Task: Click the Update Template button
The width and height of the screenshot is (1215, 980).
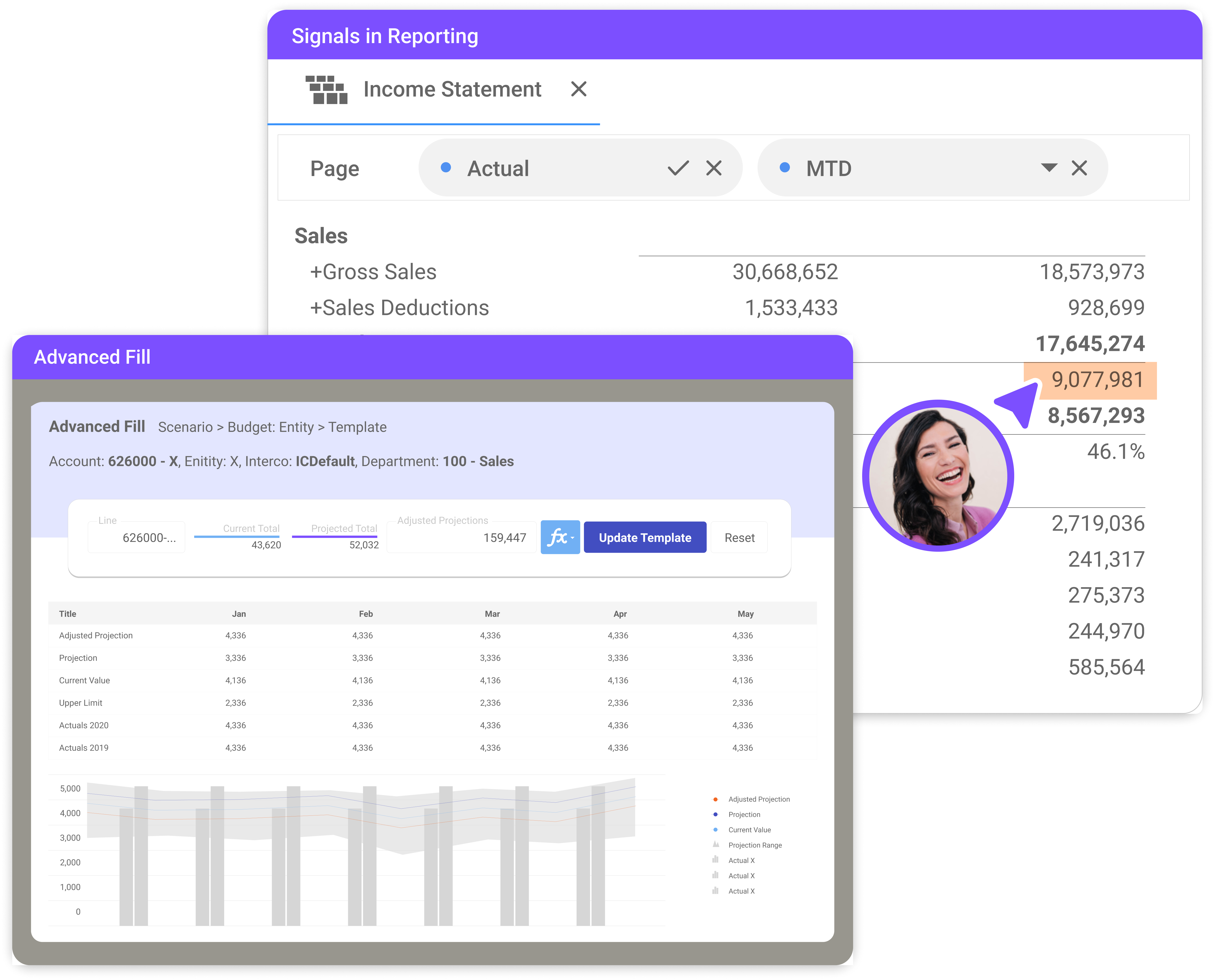Action: click(x=644, y=537)
